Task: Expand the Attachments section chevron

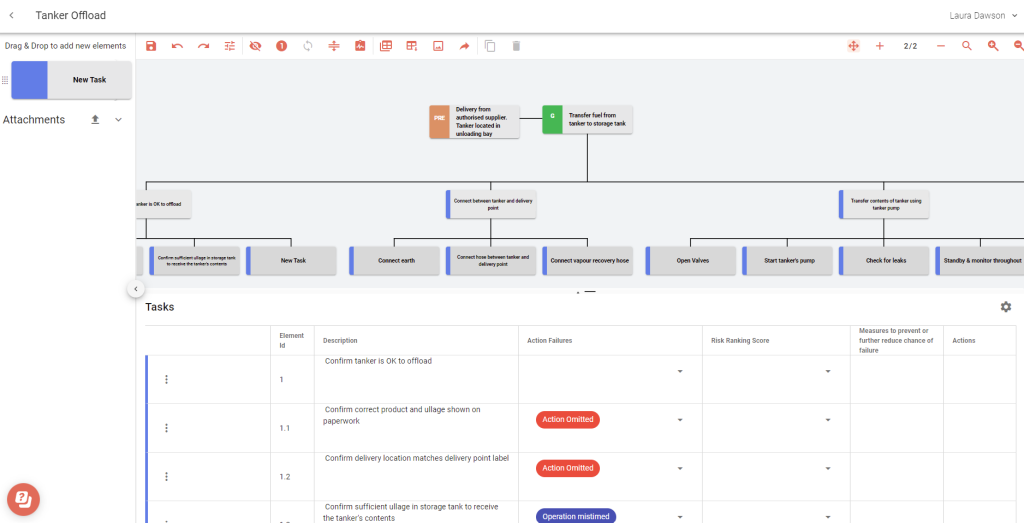Action: click(118, 120)
